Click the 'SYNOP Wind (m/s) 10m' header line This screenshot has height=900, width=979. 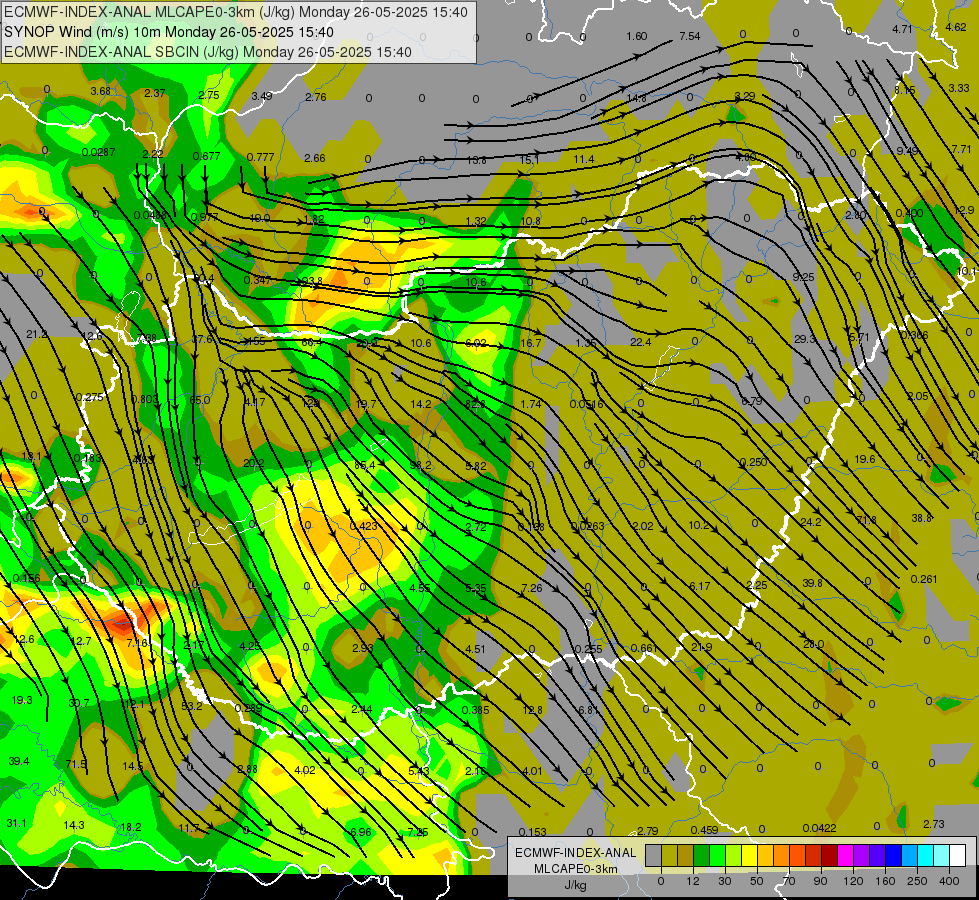pyautogui.click(x=169, y=32)
